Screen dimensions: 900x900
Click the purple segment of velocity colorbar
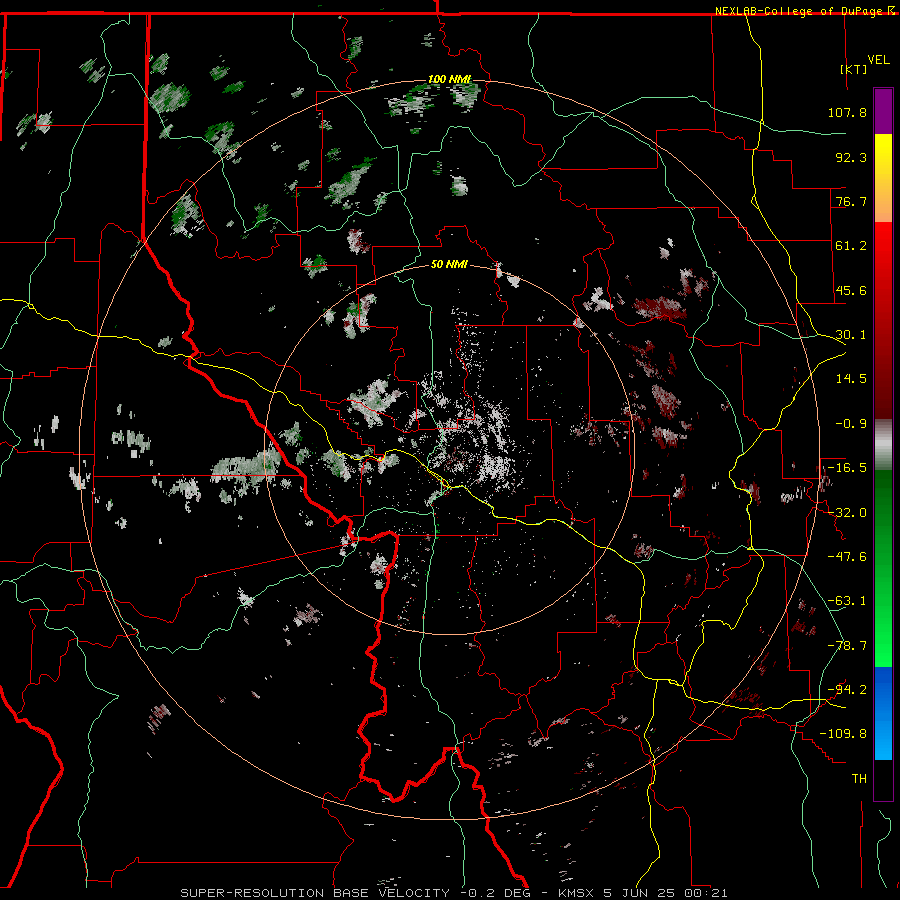883,111
